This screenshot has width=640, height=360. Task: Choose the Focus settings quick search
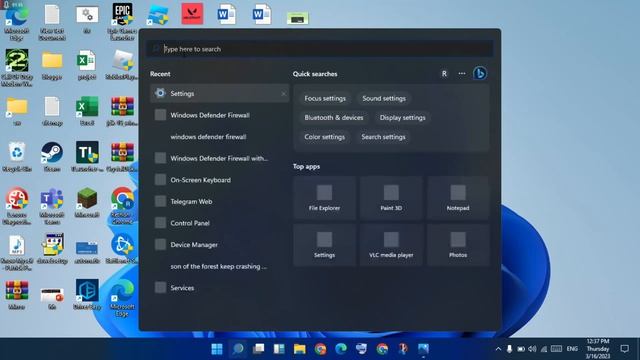click(325, 98)
